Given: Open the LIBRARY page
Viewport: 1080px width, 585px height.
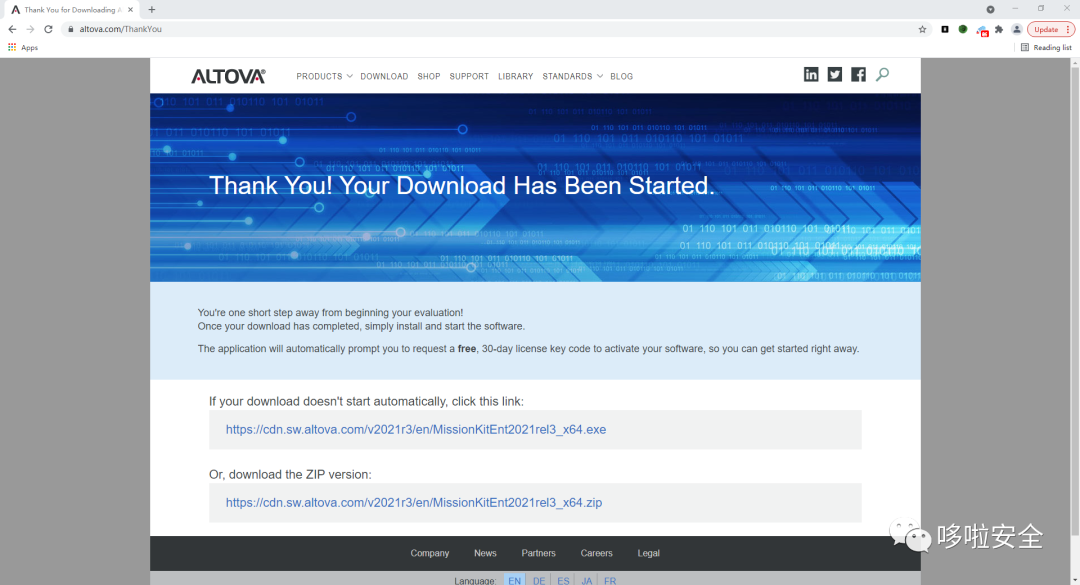Looking at the screenshot, I should click(x=515, y=76).
